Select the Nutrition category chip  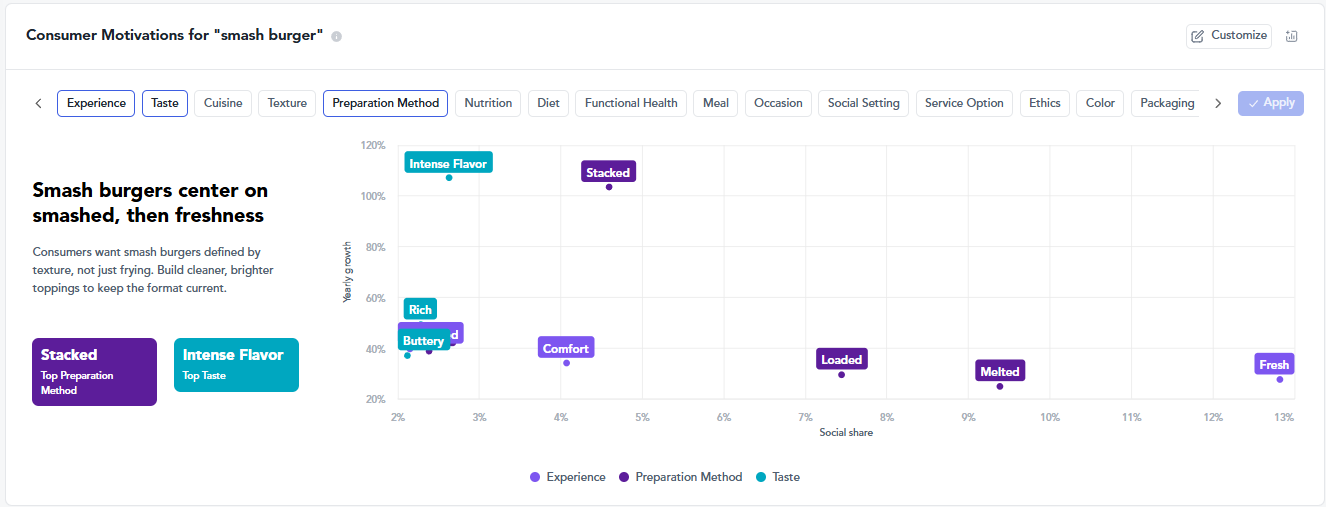point(488,103)
